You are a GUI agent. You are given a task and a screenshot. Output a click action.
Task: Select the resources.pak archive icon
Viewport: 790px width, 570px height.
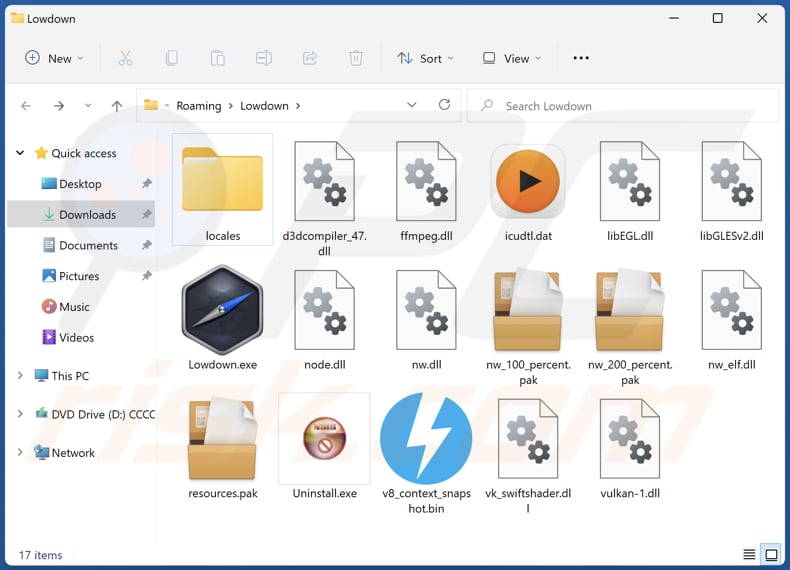tap(222, 439)
